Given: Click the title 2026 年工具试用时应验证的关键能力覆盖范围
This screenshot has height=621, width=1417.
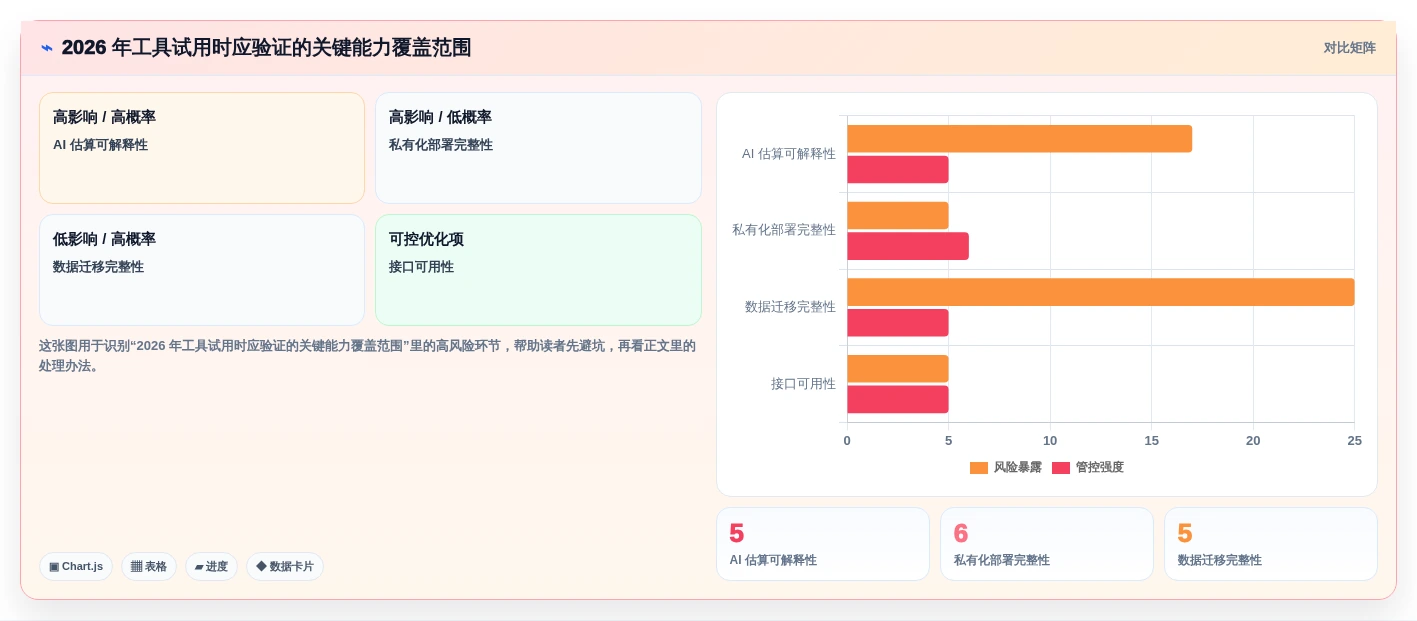Looking at the screenshot, I should coord(266,48).
